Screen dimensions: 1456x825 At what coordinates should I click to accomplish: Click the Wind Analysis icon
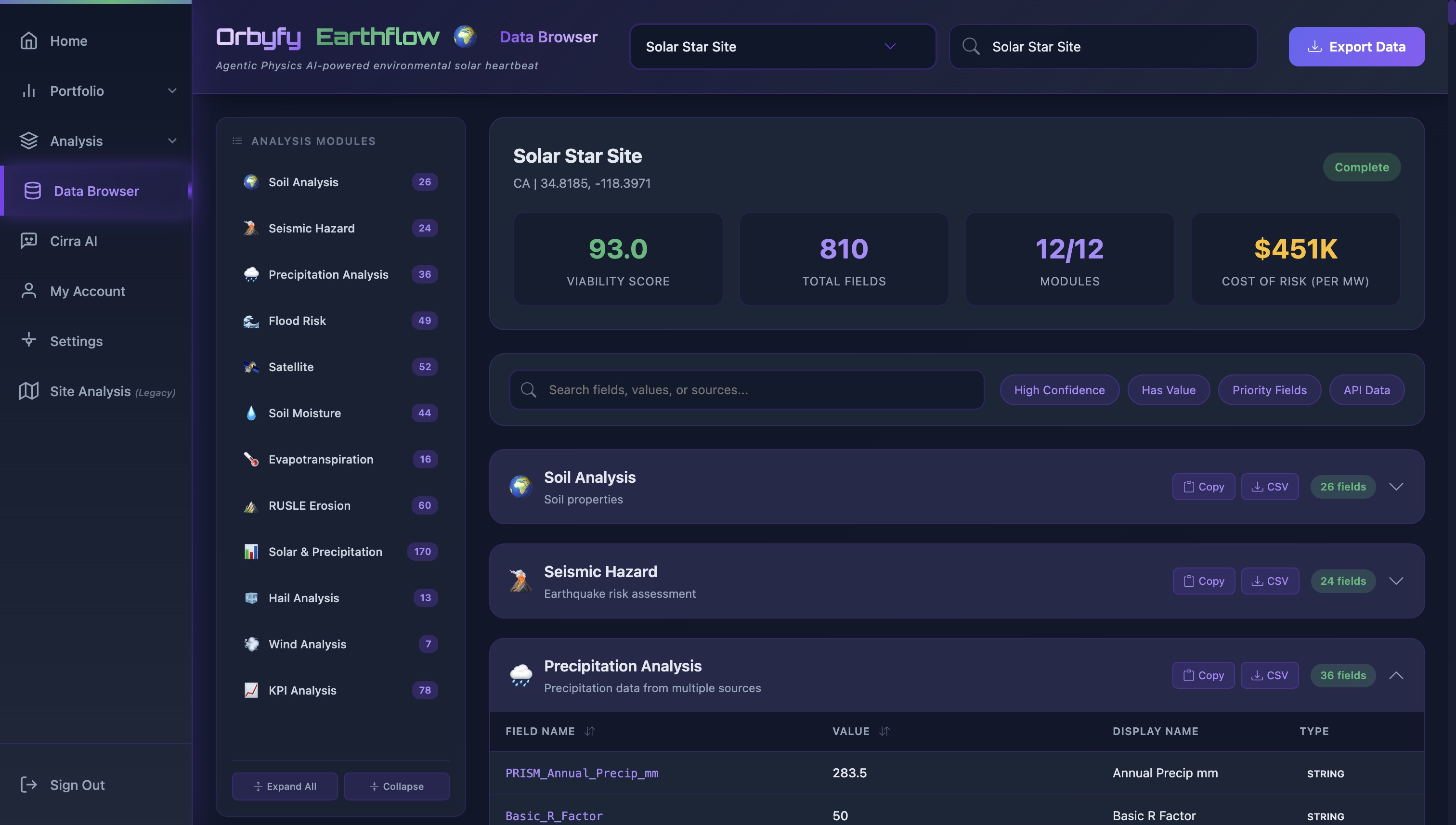click(251, 644)
